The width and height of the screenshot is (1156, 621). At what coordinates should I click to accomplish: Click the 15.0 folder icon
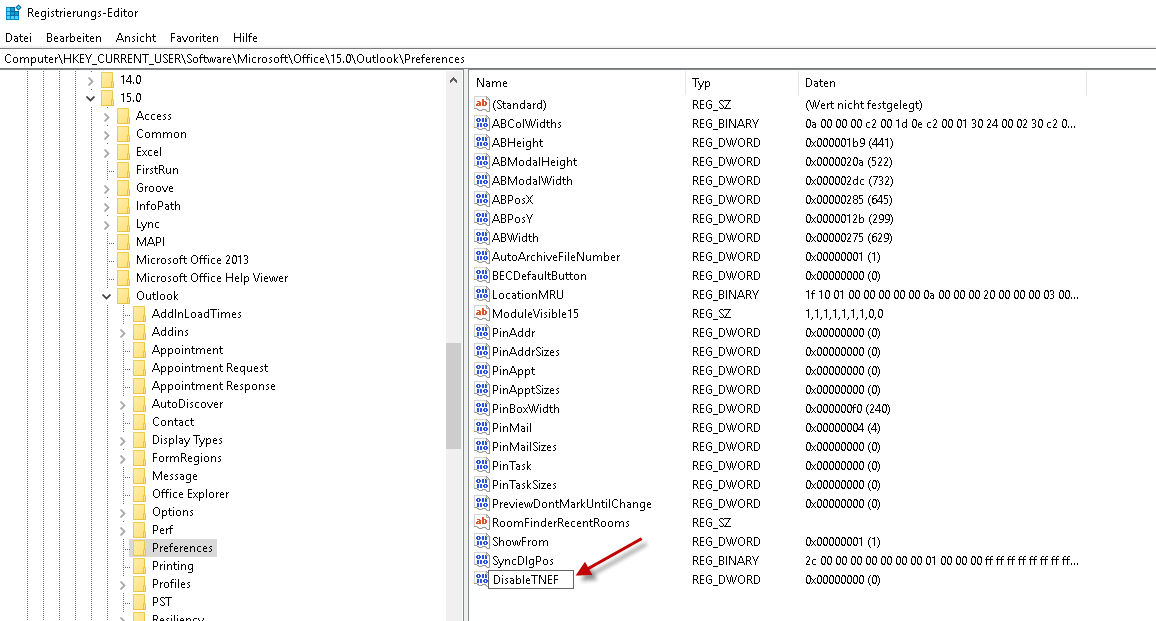pyautogui.click(x=108, y=97)
